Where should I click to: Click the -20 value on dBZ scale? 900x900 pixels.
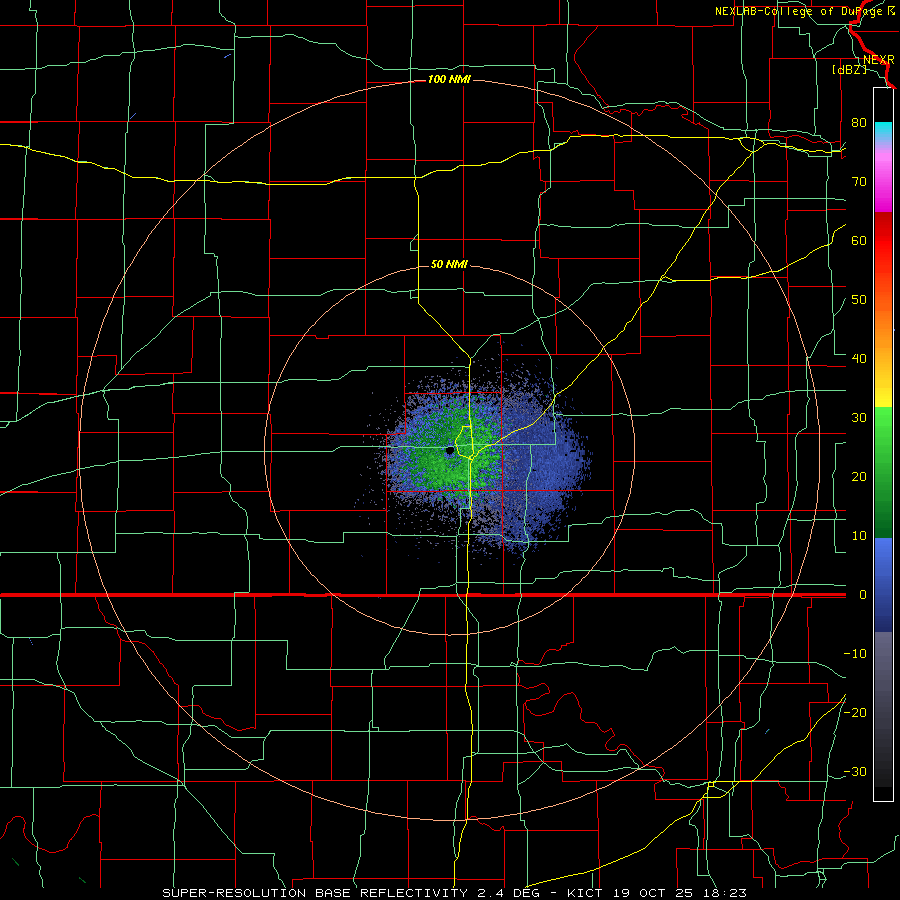[x=855, y=712]
